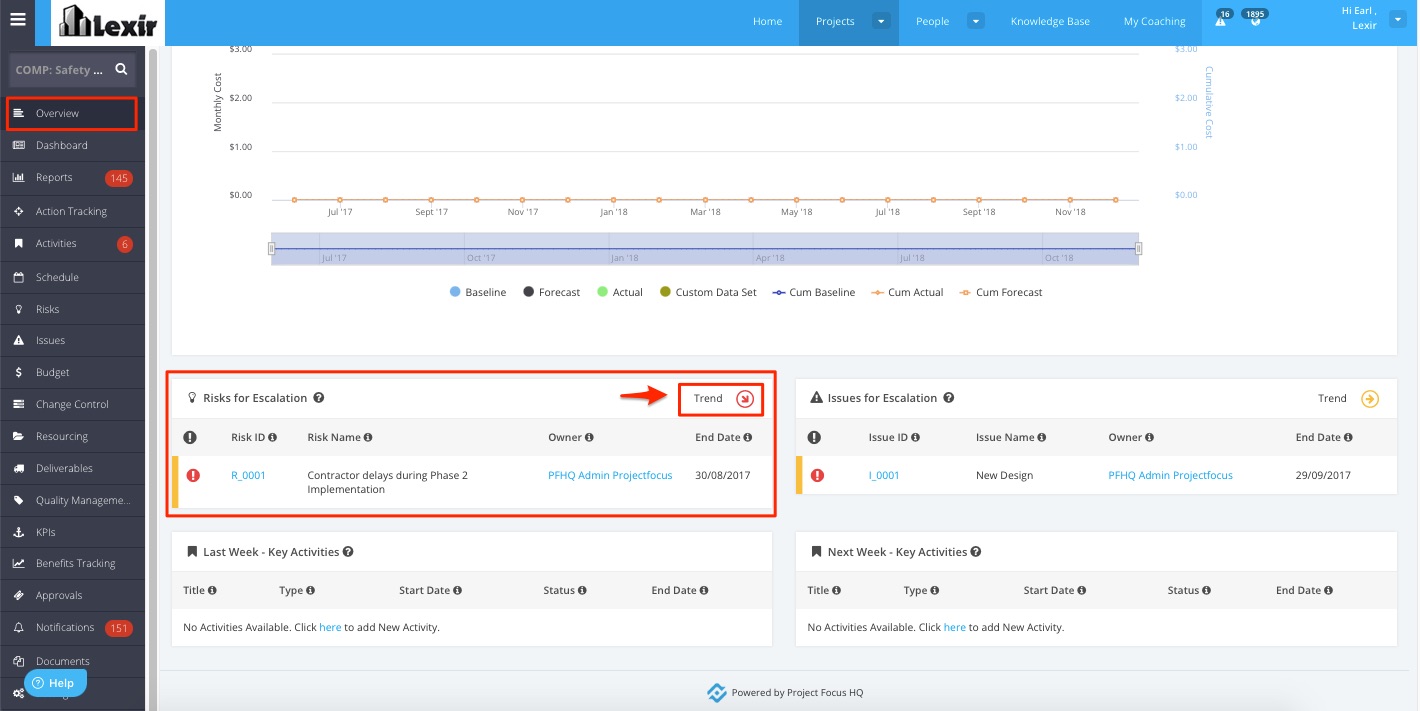The image size is (1420, 711).
Task: Click Risk ID column info icon
Action: click(x=273, y=438)
